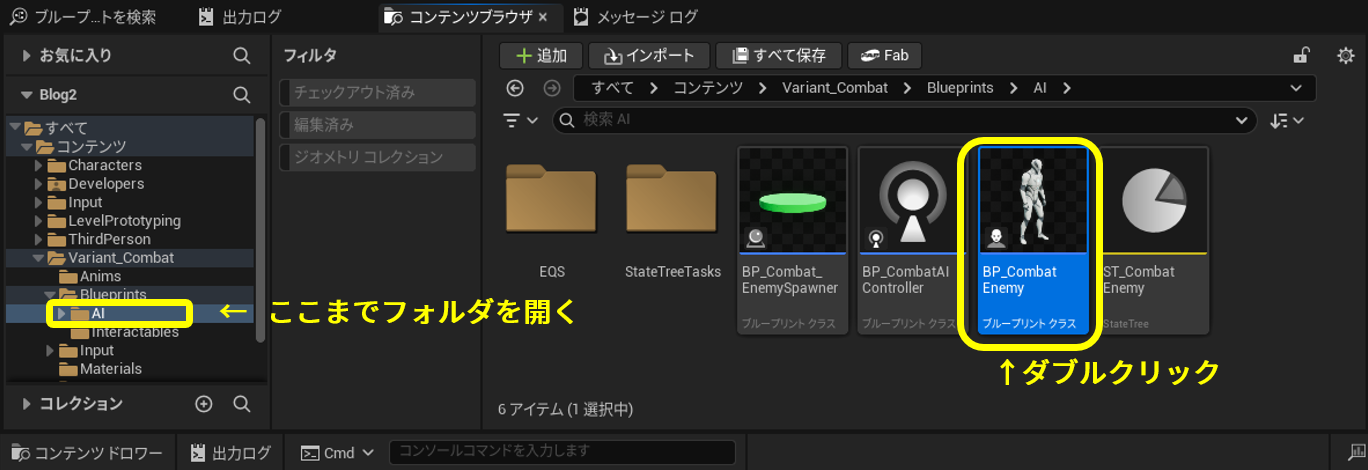Click the console command input field
The width and height of the screenshot is (1368, 470).
coord(562,453)
